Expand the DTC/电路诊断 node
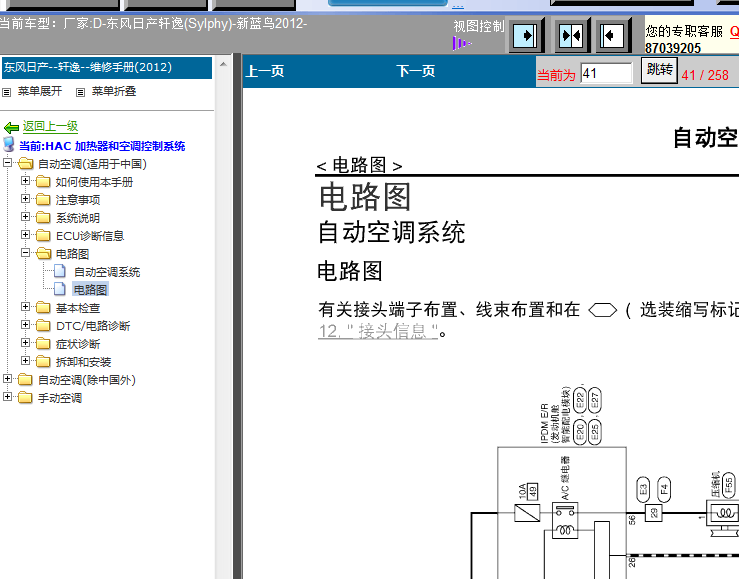739x579 pixels. tap(25, 325)
